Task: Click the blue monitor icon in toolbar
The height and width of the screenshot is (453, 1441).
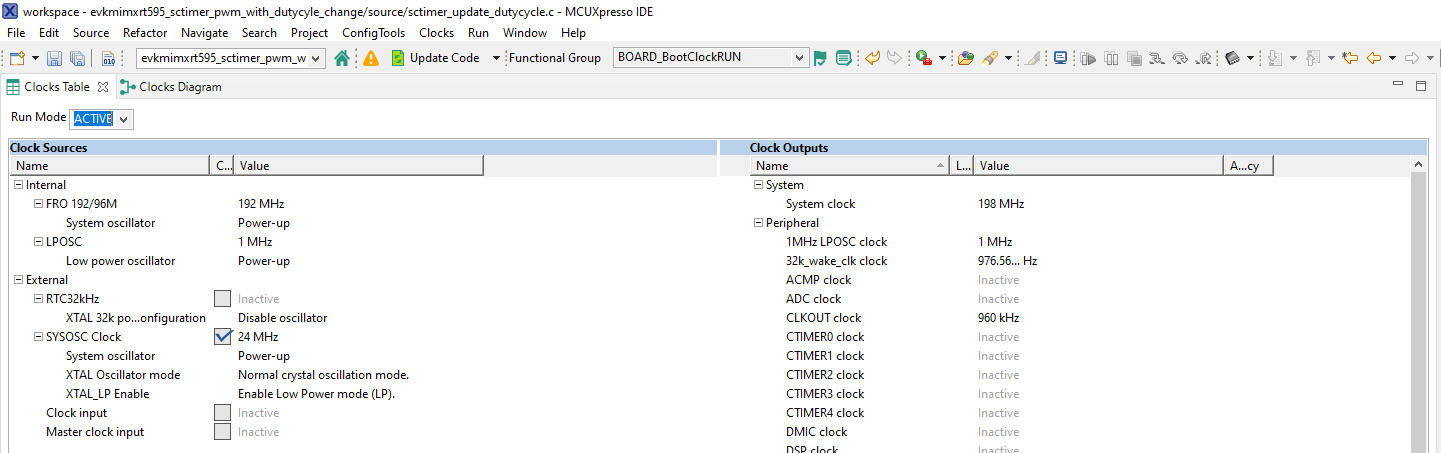Action: 1060,58
